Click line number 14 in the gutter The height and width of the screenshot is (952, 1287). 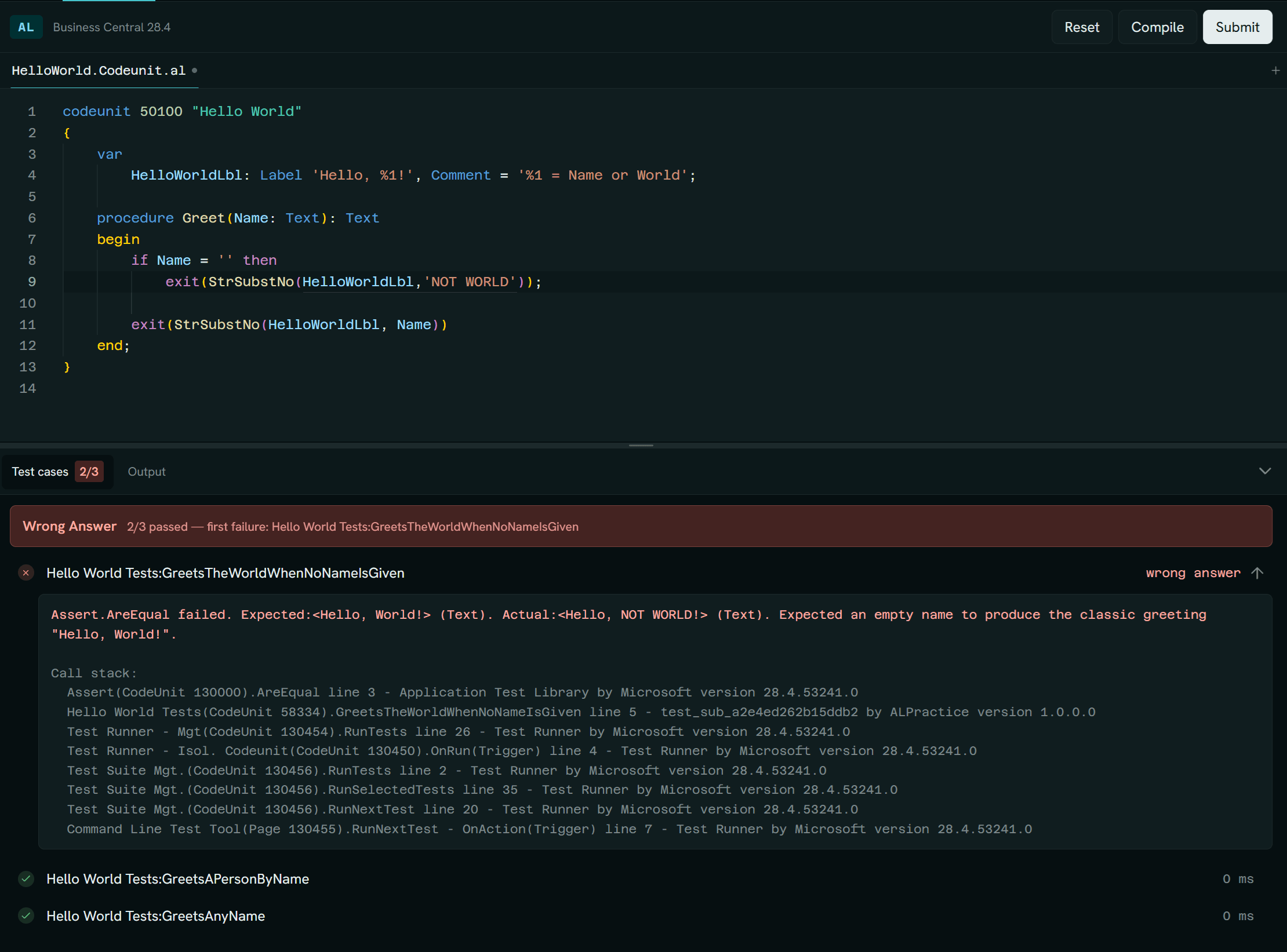click(28, 389)
